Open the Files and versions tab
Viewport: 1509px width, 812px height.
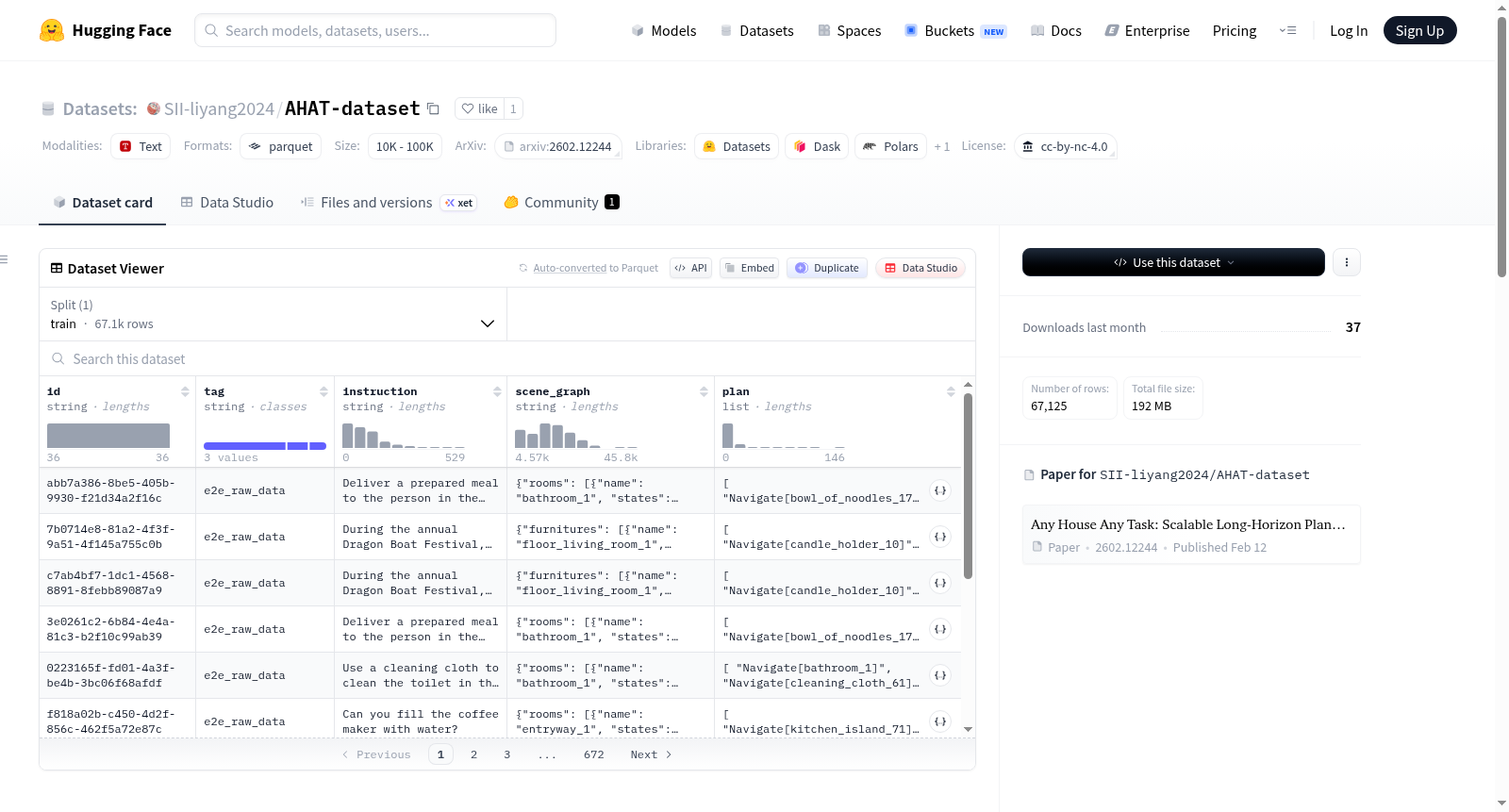[389, 203]
